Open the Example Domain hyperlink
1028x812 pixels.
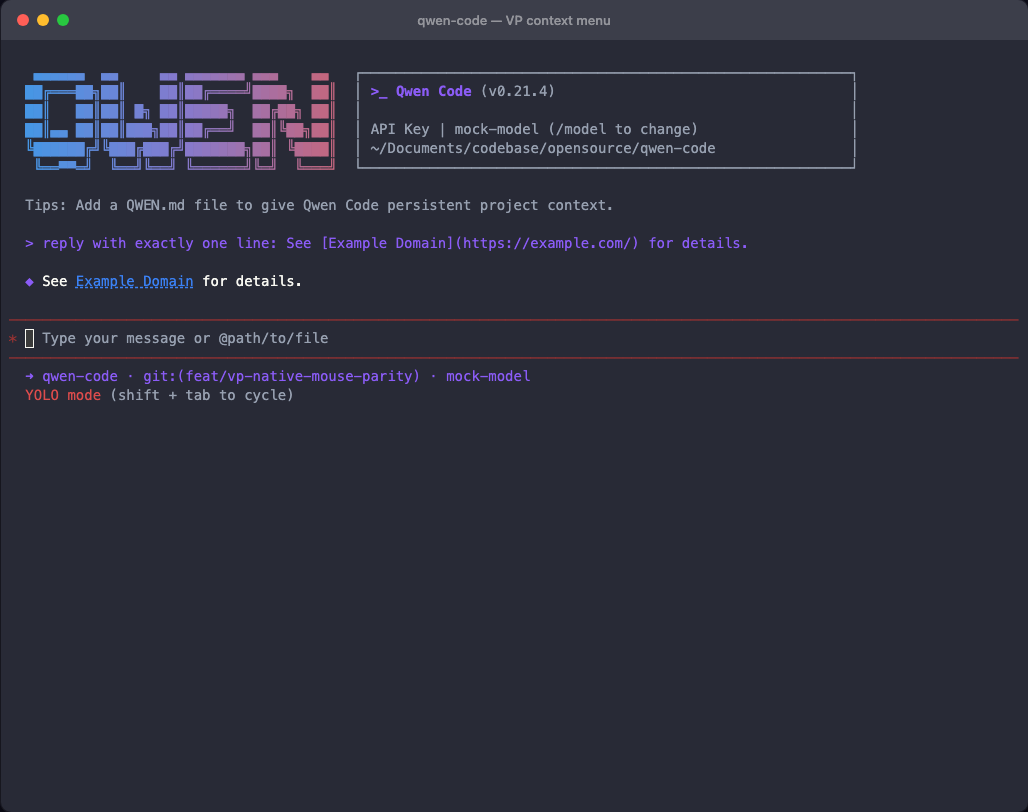134,281
